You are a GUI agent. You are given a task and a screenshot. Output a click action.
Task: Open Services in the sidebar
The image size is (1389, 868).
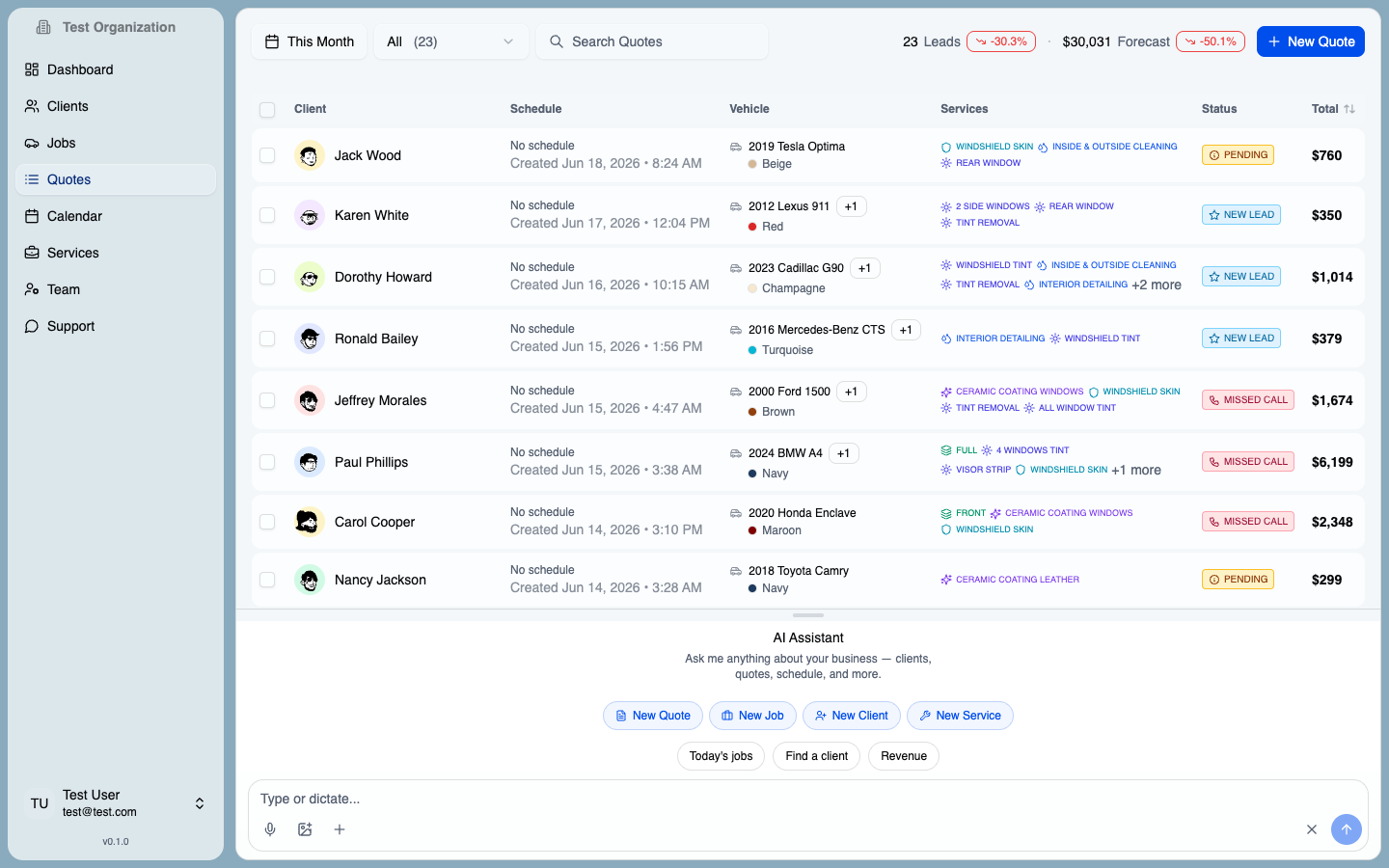point(116,253)
